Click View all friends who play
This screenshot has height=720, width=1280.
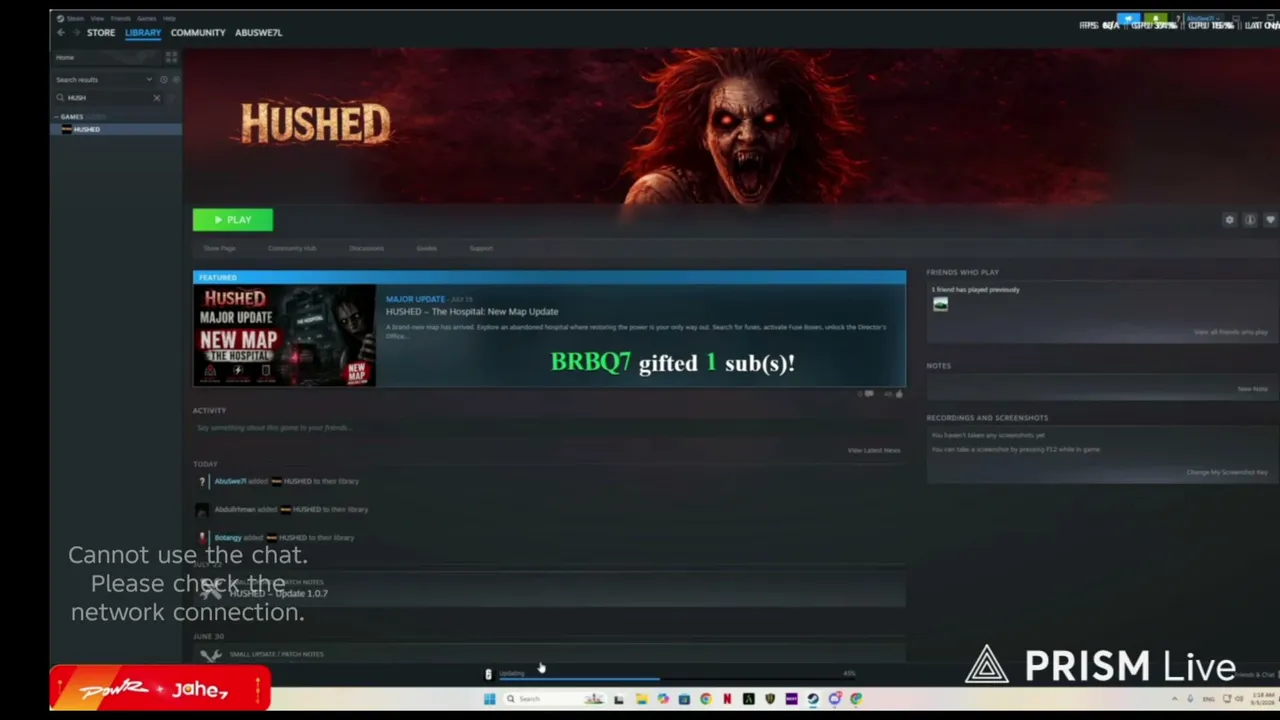(1231, 332)
